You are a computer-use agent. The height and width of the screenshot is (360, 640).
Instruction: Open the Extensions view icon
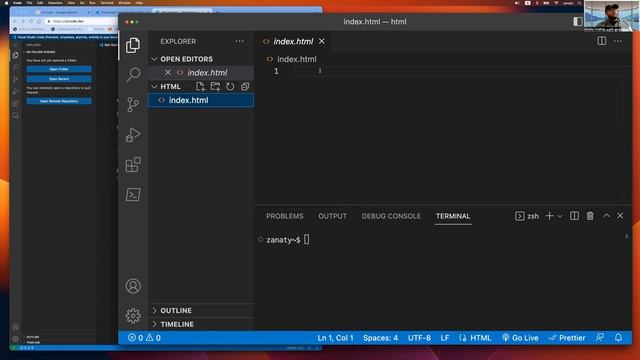tap(133, 164)
